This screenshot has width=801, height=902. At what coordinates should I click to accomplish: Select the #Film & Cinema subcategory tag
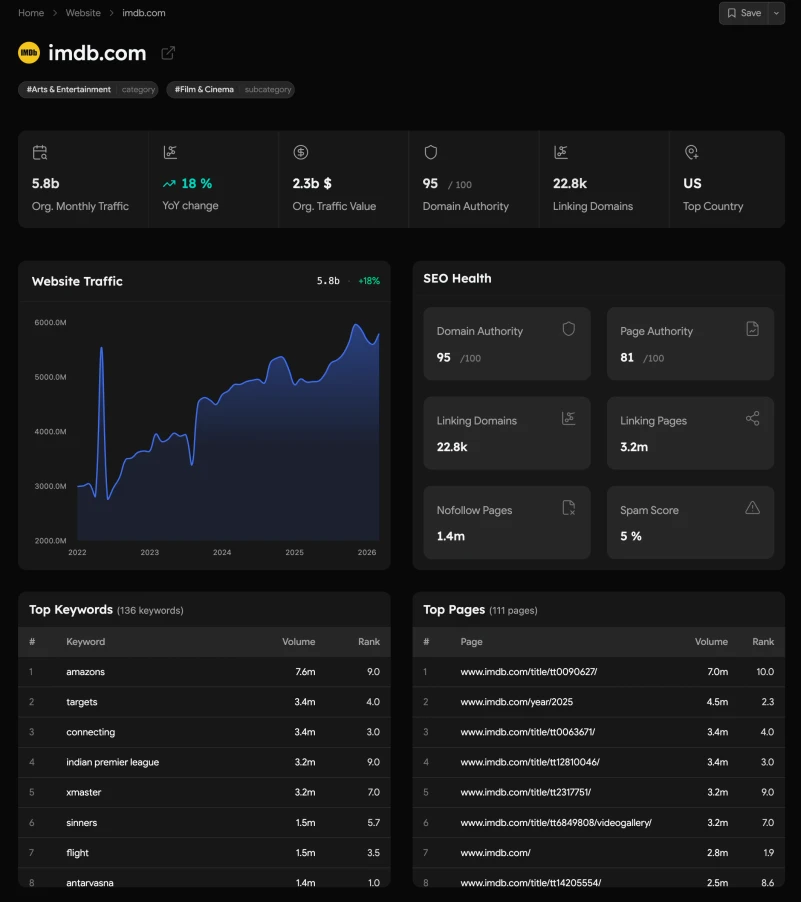pyautogui.click(x=230, y=89)
